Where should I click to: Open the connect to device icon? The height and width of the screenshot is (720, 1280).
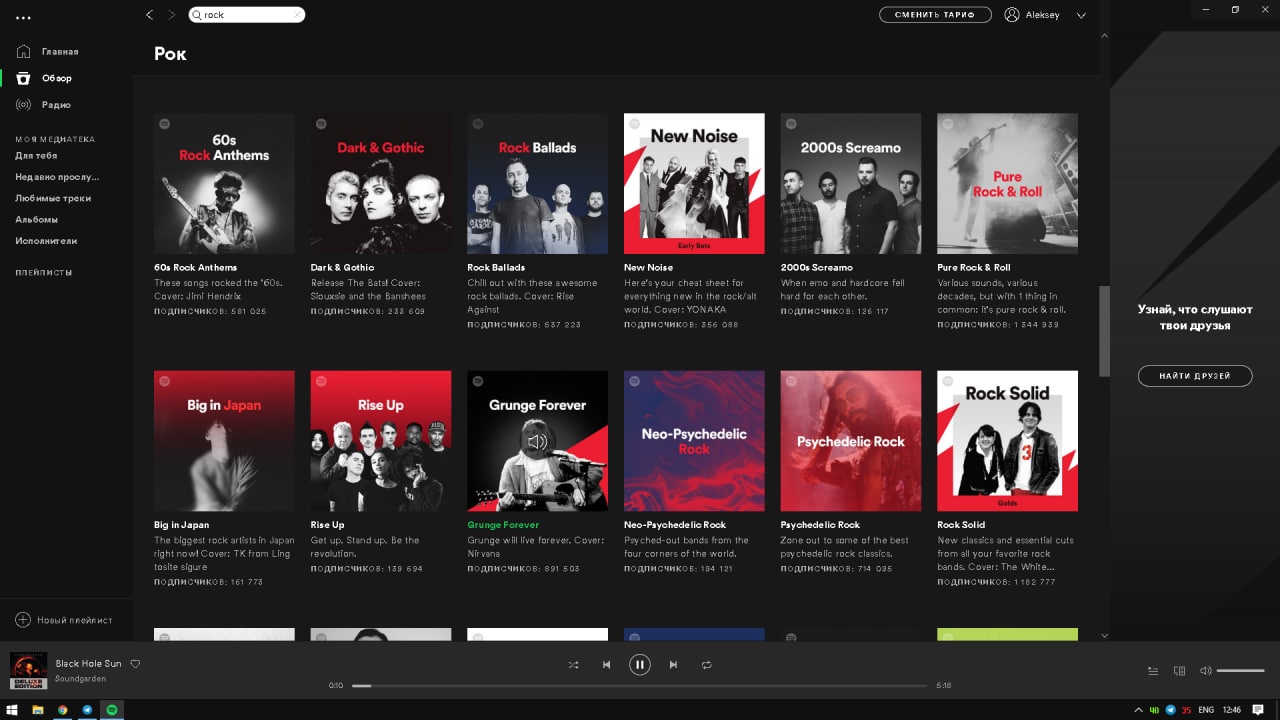(1179, 671)
